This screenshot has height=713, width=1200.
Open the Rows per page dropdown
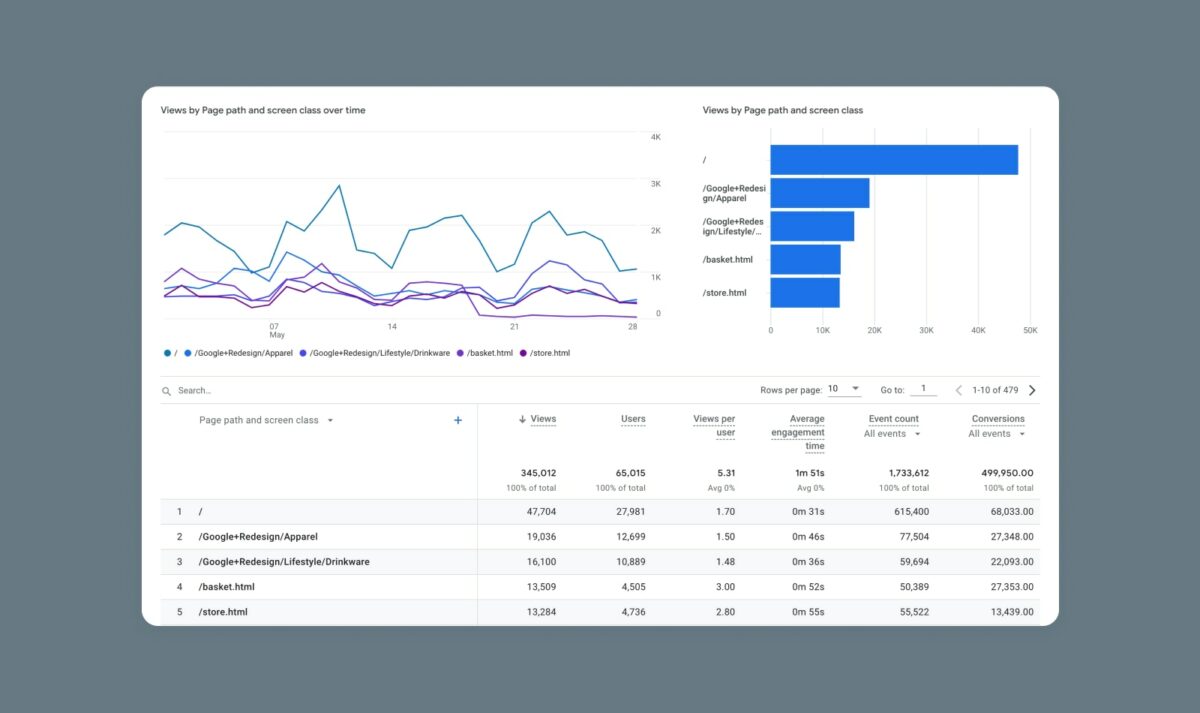(x=842, y=389)
